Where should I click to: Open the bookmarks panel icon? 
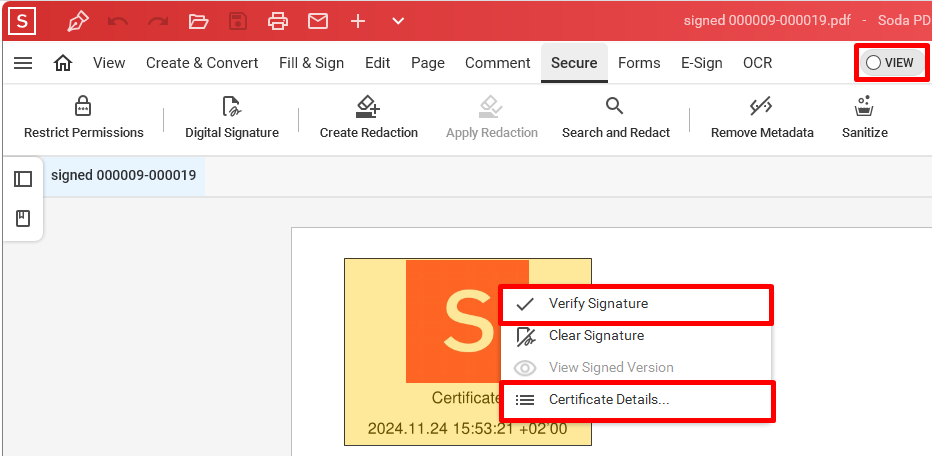tap(23, 219)
